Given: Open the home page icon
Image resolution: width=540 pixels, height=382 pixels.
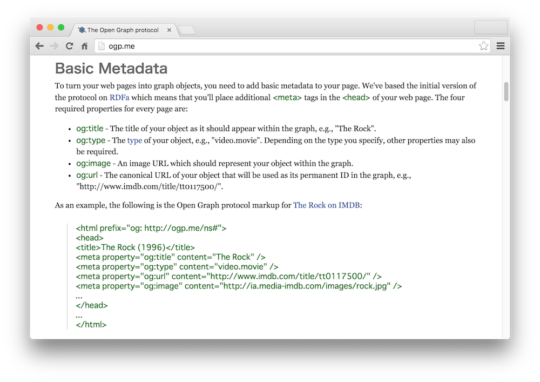Looking at the screenshot, I should (84, 46).
